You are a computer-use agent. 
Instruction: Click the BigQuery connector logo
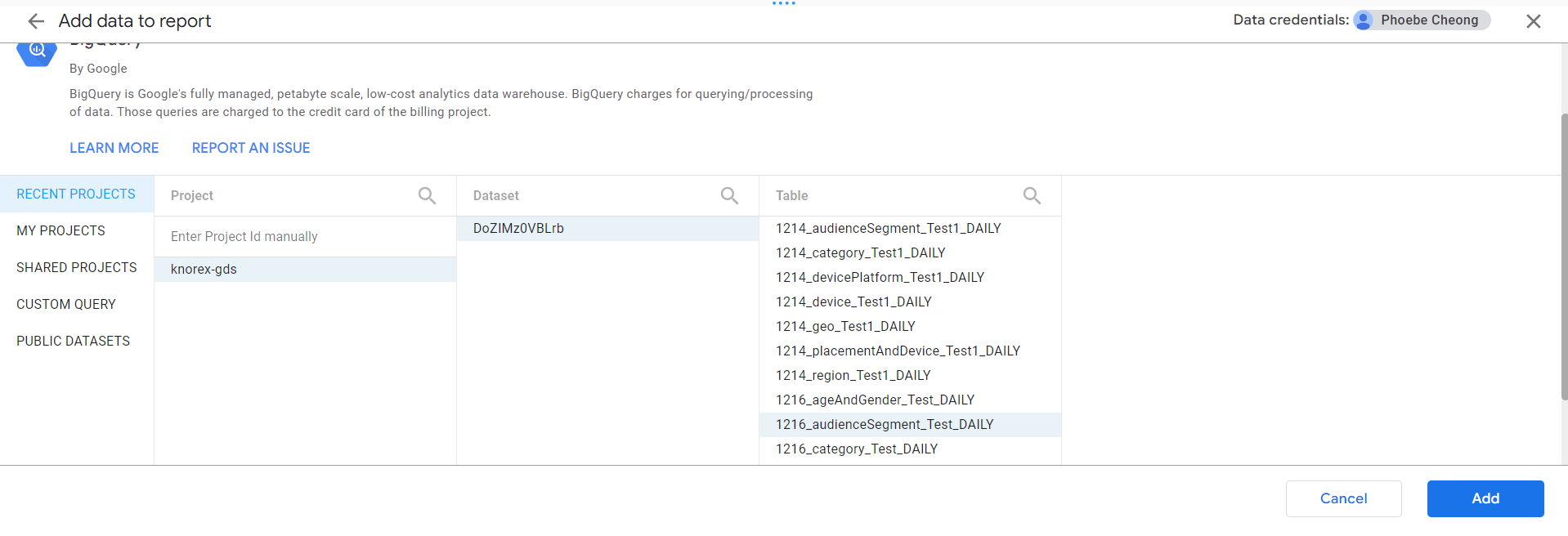pyautogui.click(x=37, y=53)
